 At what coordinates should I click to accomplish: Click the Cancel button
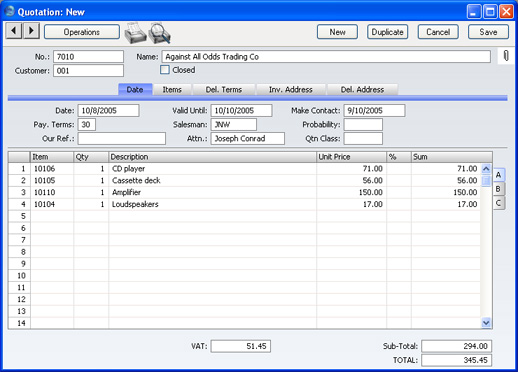click(x=438, y=32)
